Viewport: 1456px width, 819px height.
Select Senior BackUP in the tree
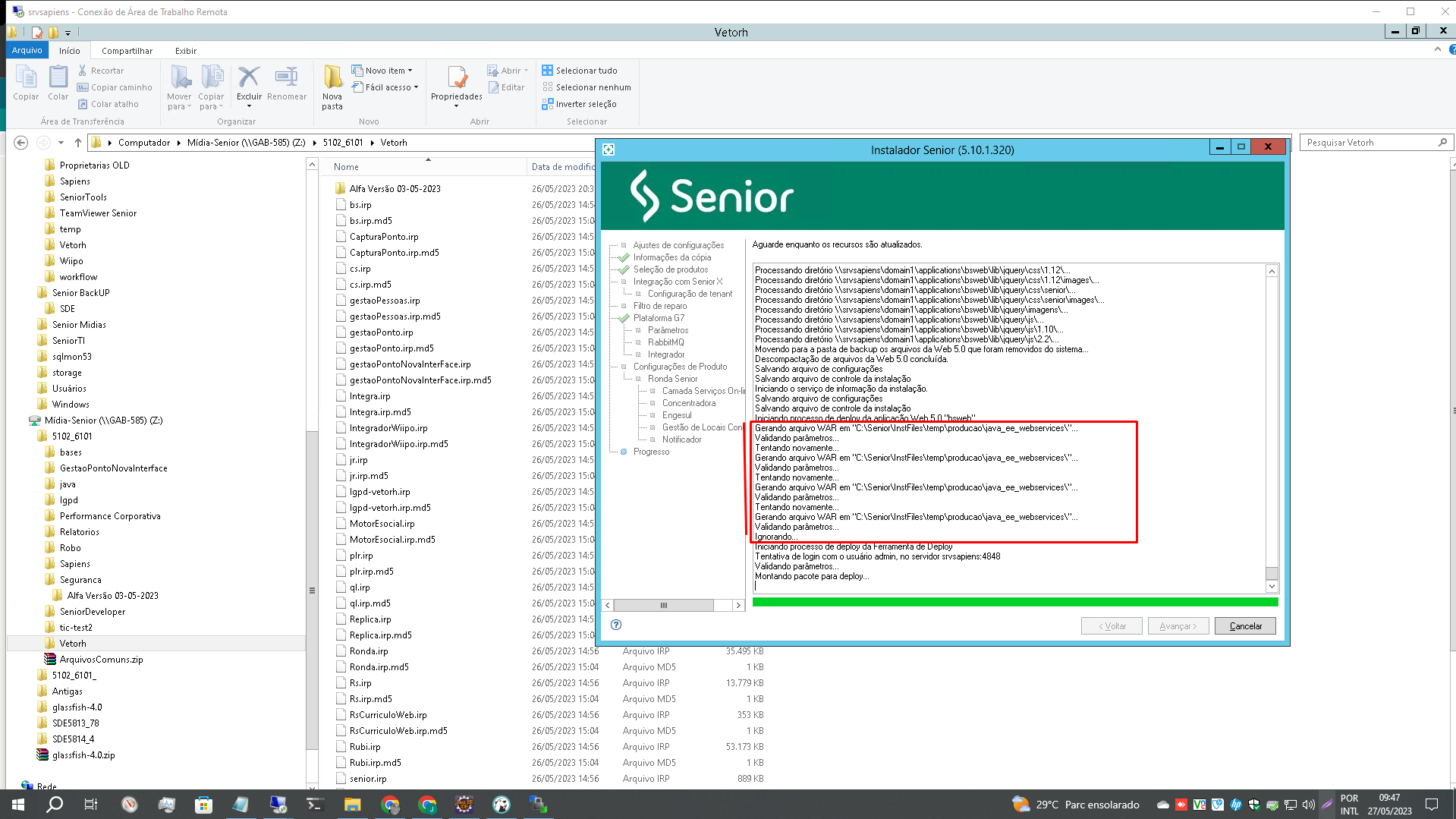pos(80,293)
